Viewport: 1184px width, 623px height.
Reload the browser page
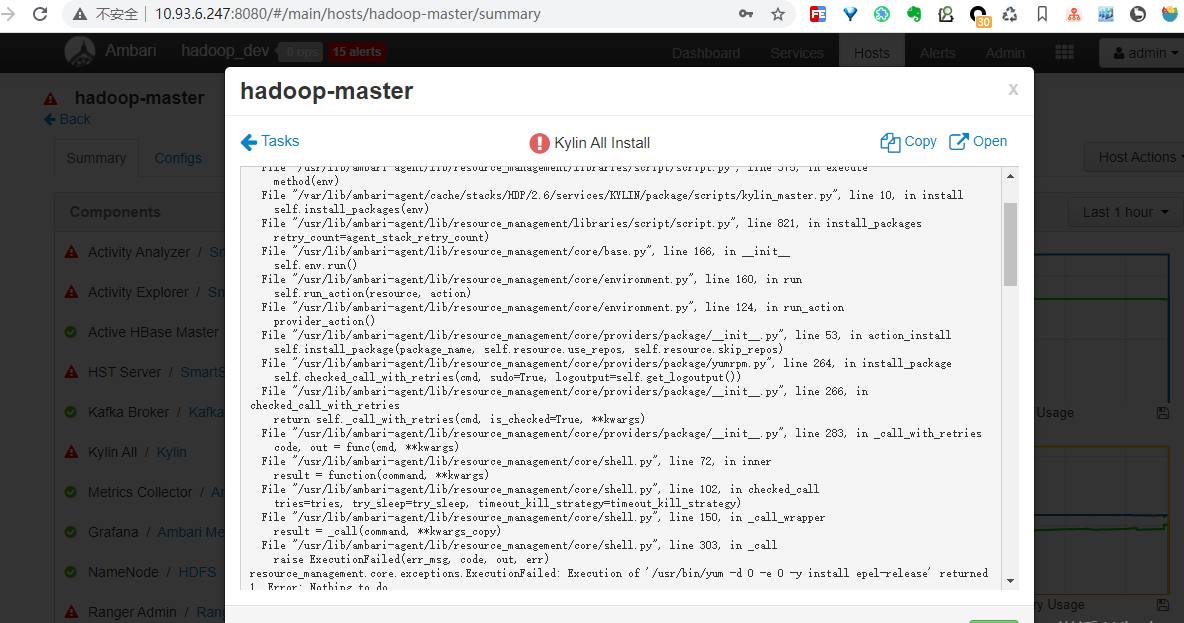point(40,14)
